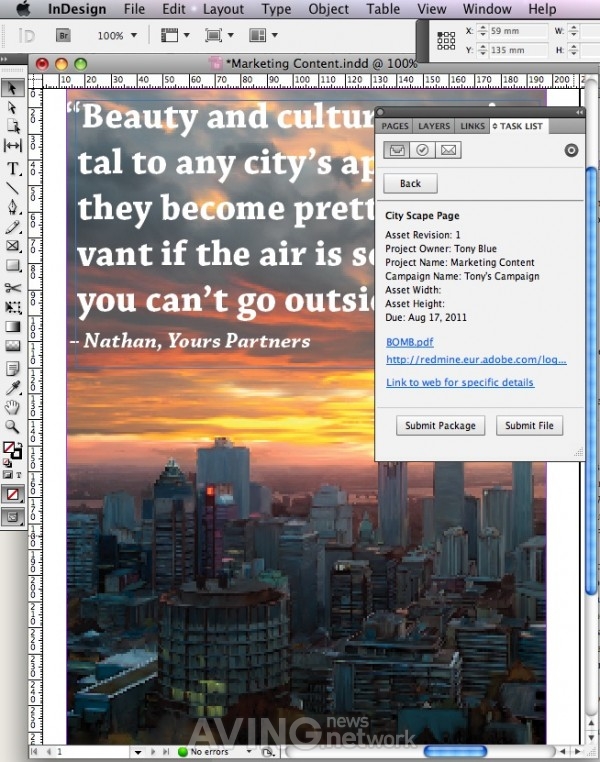Select the Page tool
The width and height of the screenshot is (600, 762).
13,126
